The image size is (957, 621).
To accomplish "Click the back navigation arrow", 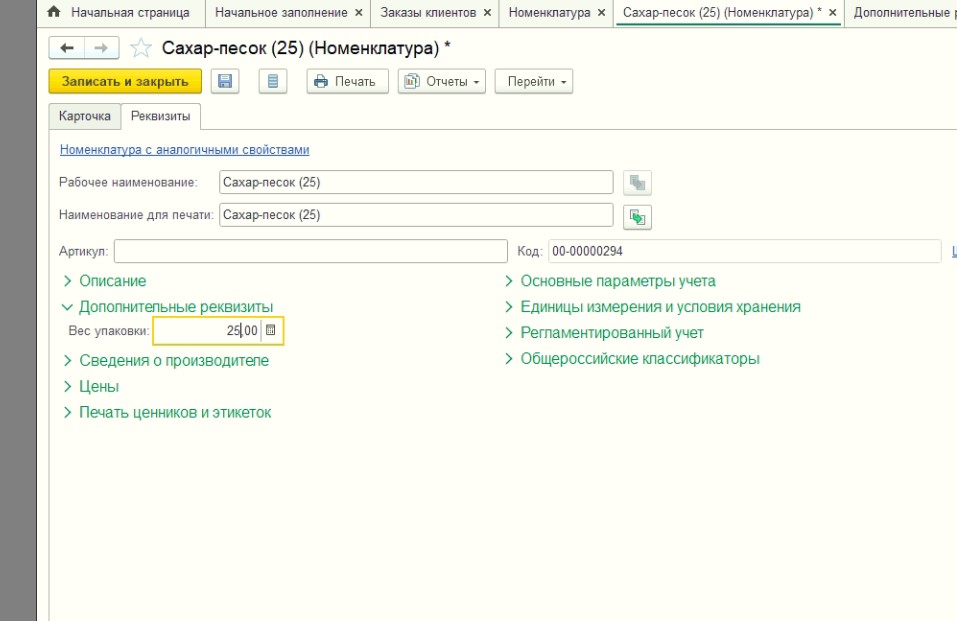I will click(x=68, y=48).
